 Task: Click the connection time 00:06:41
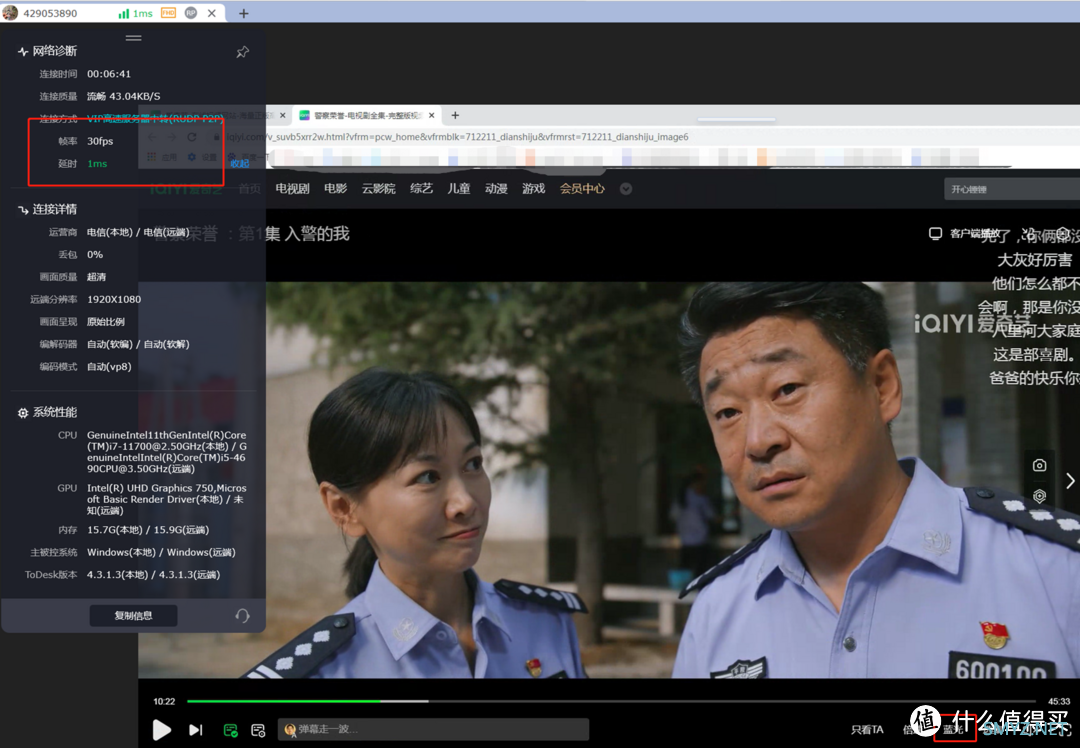click(109, 74)
